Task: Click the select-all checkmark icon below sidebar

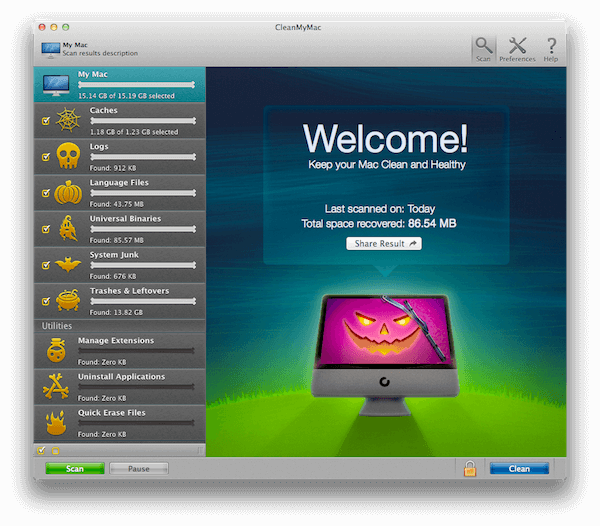Action: (x=41, y=450)
